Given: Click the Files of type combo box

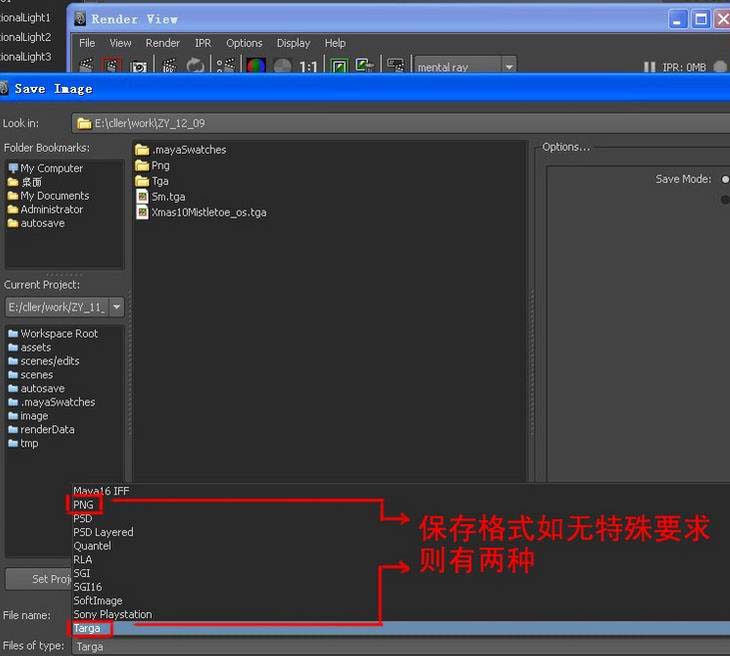Looking at the screenshot, I should click(x=400, y=647).
